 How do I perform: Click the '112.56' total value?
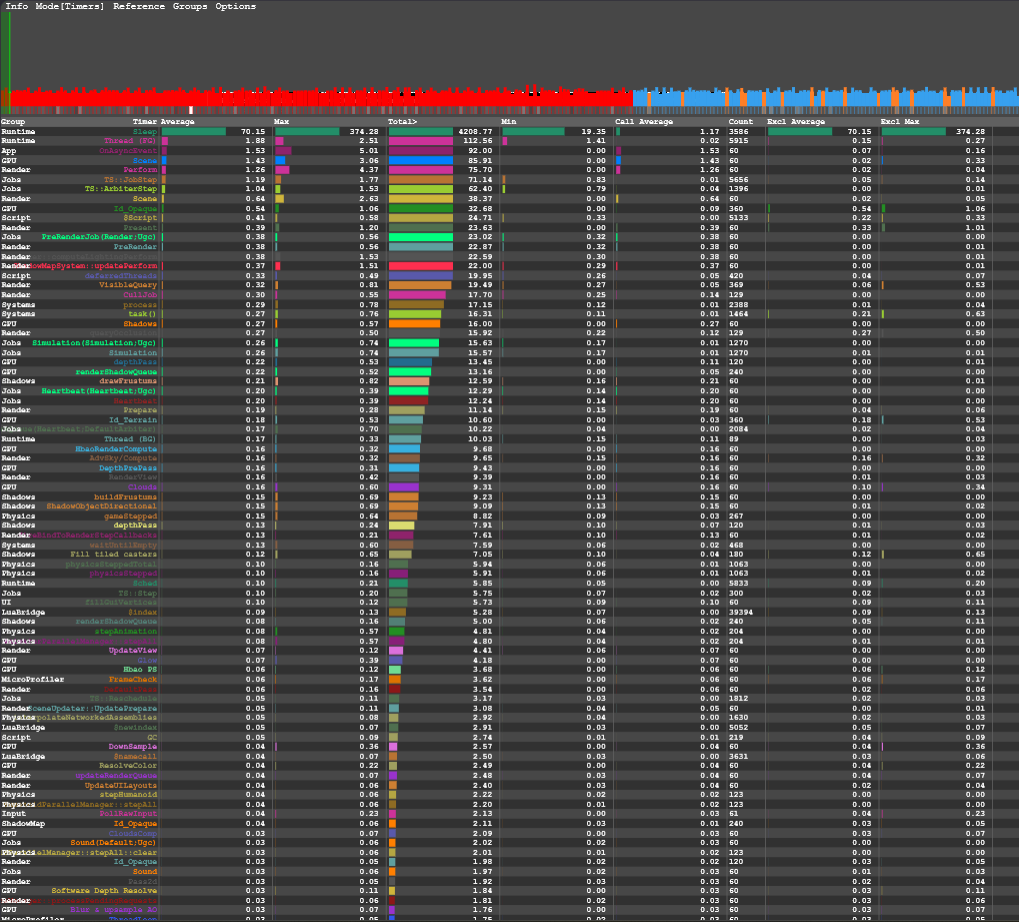[x=478, y=141]
